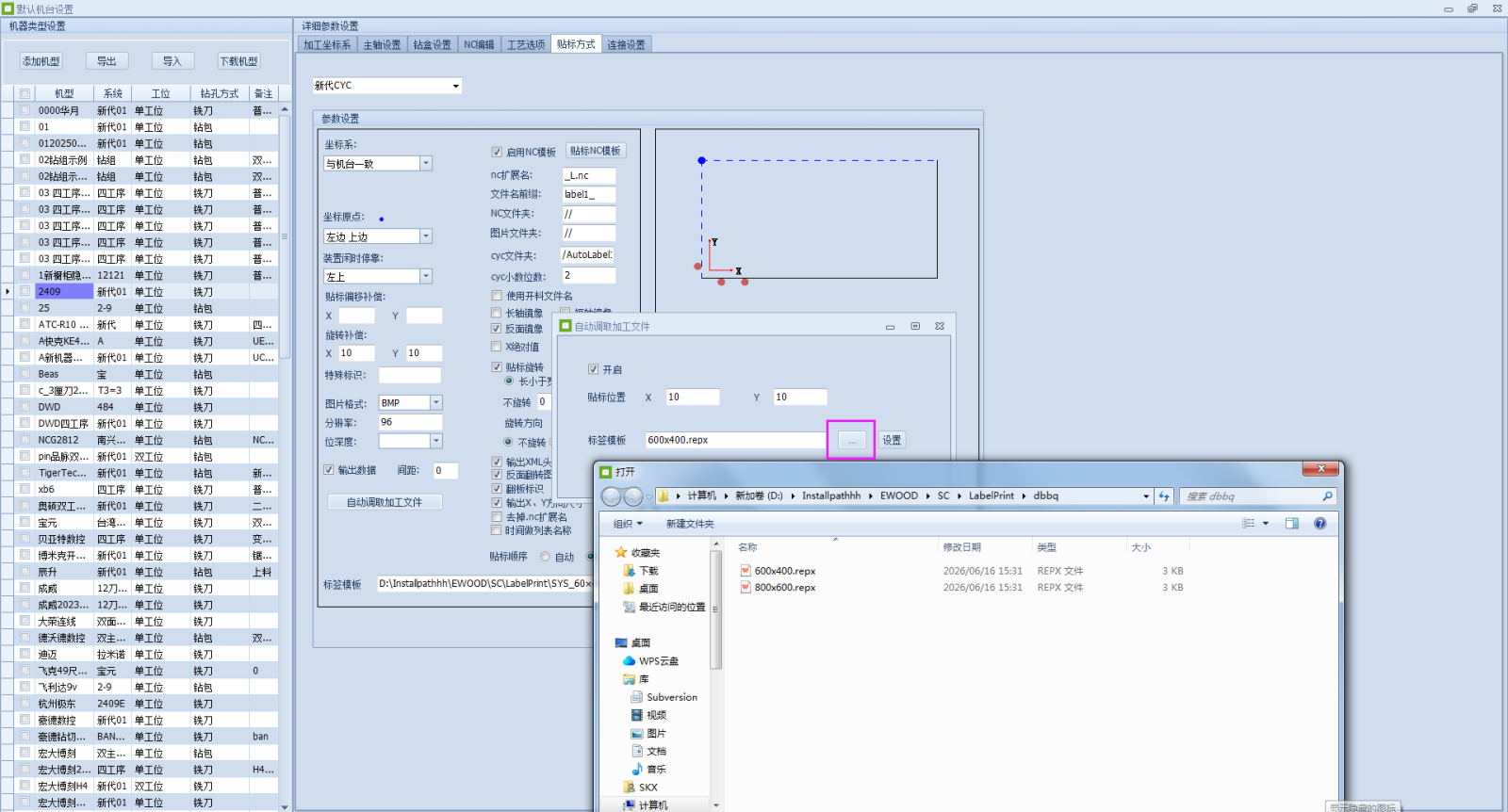1508x812 pixels.
Task: Click the 自动调取加工文件 button
Action: [x=385, y=502]
